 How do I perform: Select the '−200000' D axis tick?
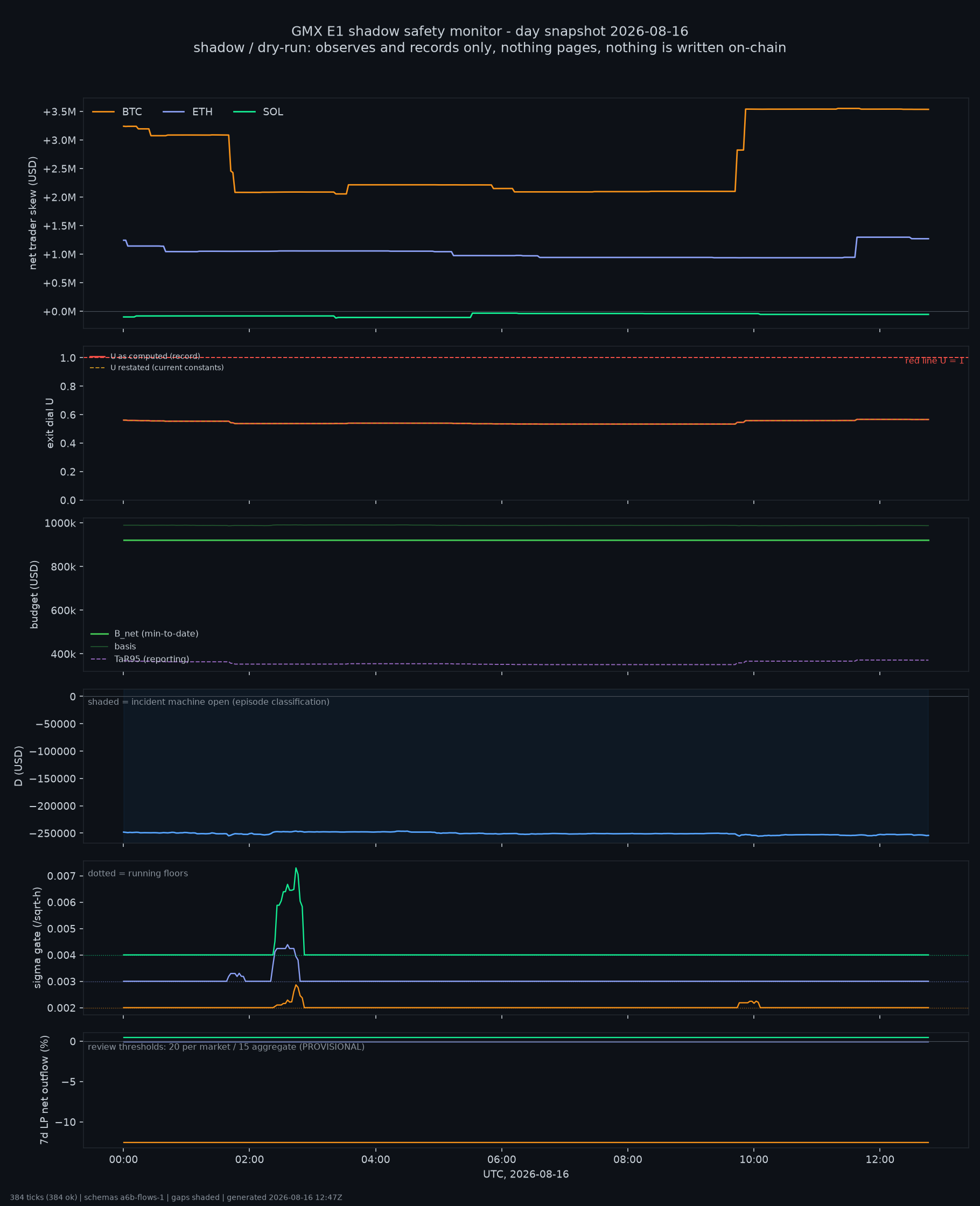[53, 807]
